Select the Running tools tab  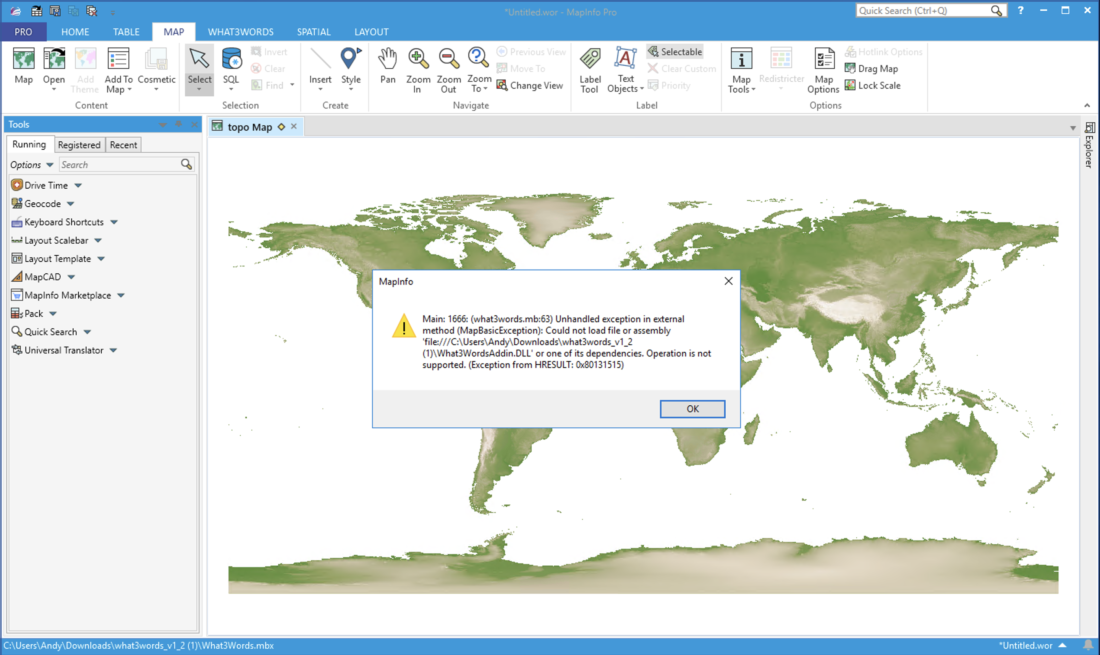29,144
